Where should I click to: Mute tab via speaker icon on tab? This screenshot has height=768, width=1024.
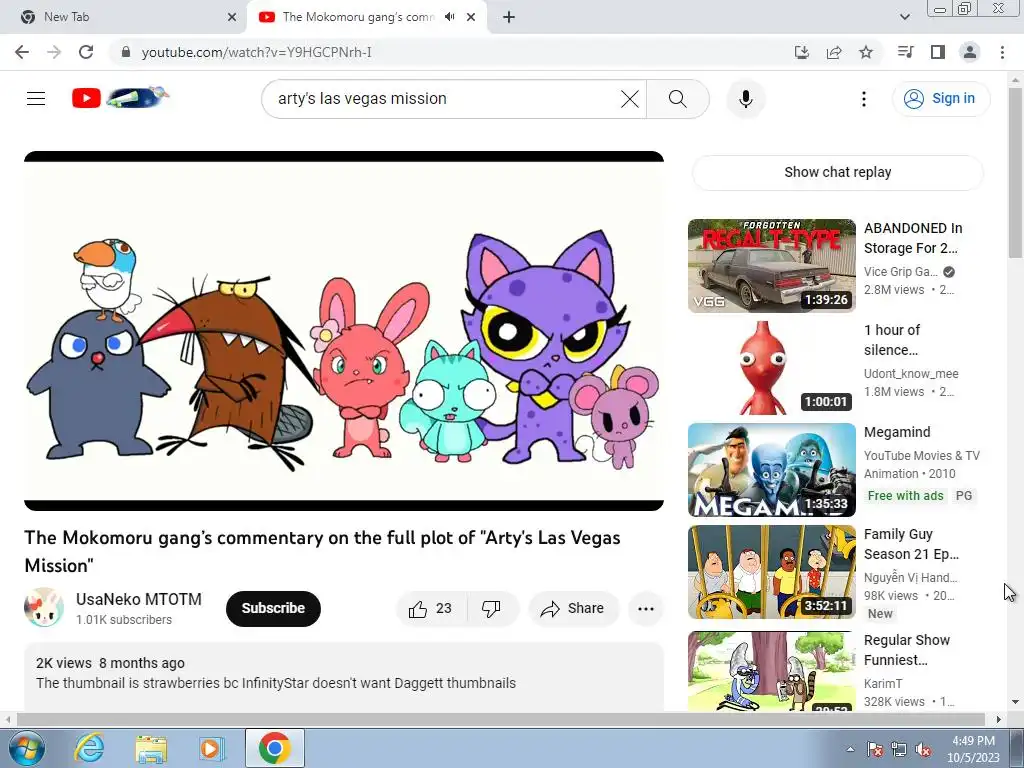point(449,17)
